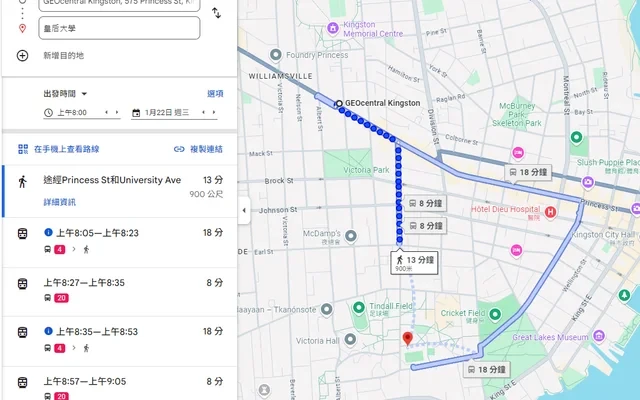
Task: Click McBurney Park Skeleton Park label
Action: tap(517, 114)
